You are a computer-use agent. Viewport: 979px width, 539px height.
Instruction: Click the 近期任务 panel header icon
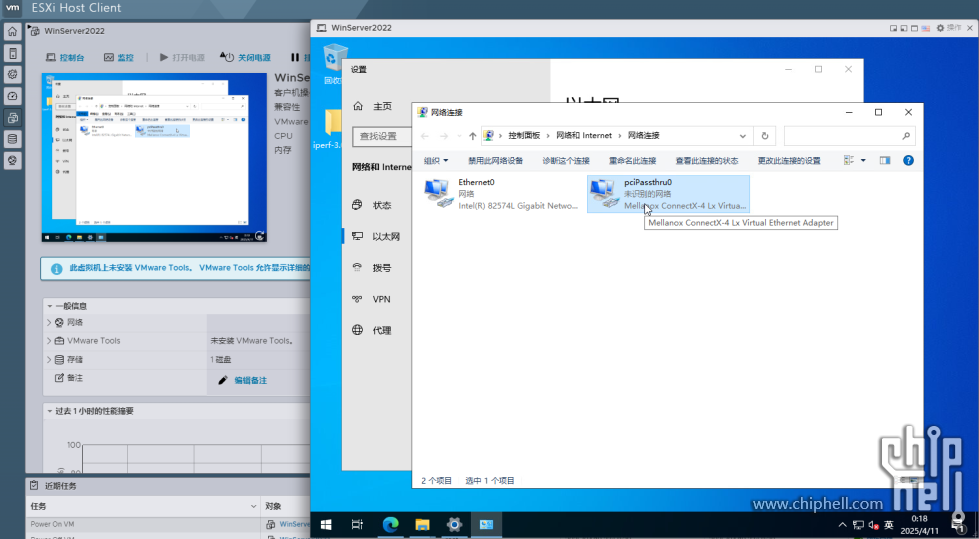[x=34, y=485]
